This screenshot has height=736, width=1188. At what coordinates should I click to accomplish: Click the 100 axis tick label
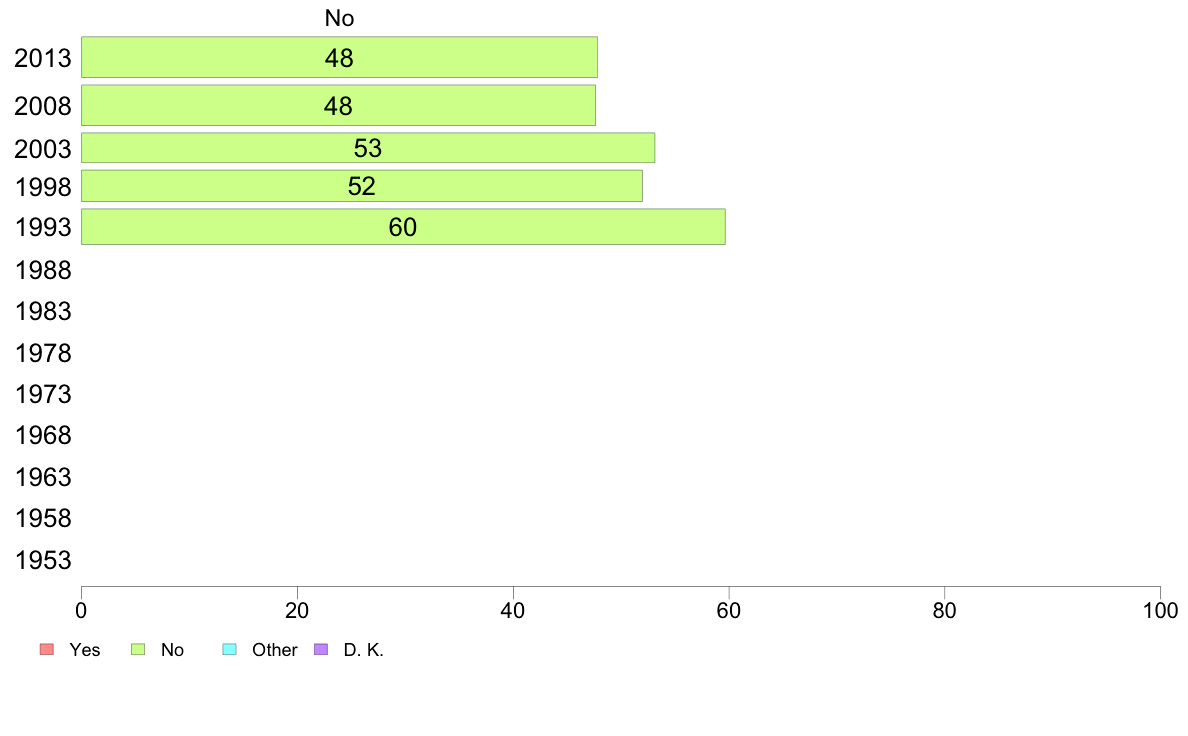coord(1160,610)
